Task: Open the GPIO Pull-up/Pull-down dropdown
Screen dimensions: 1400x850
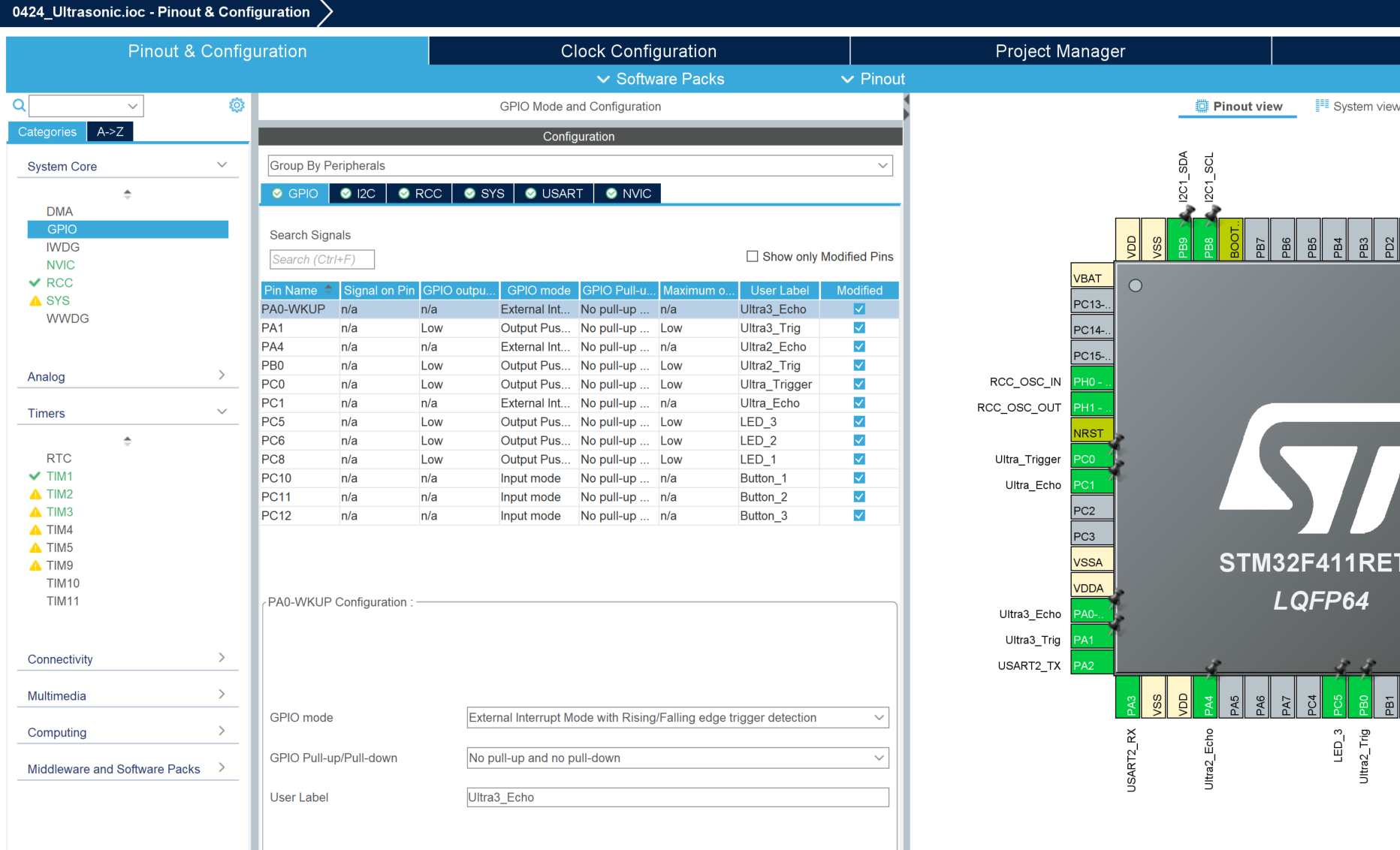Action: 677,758
